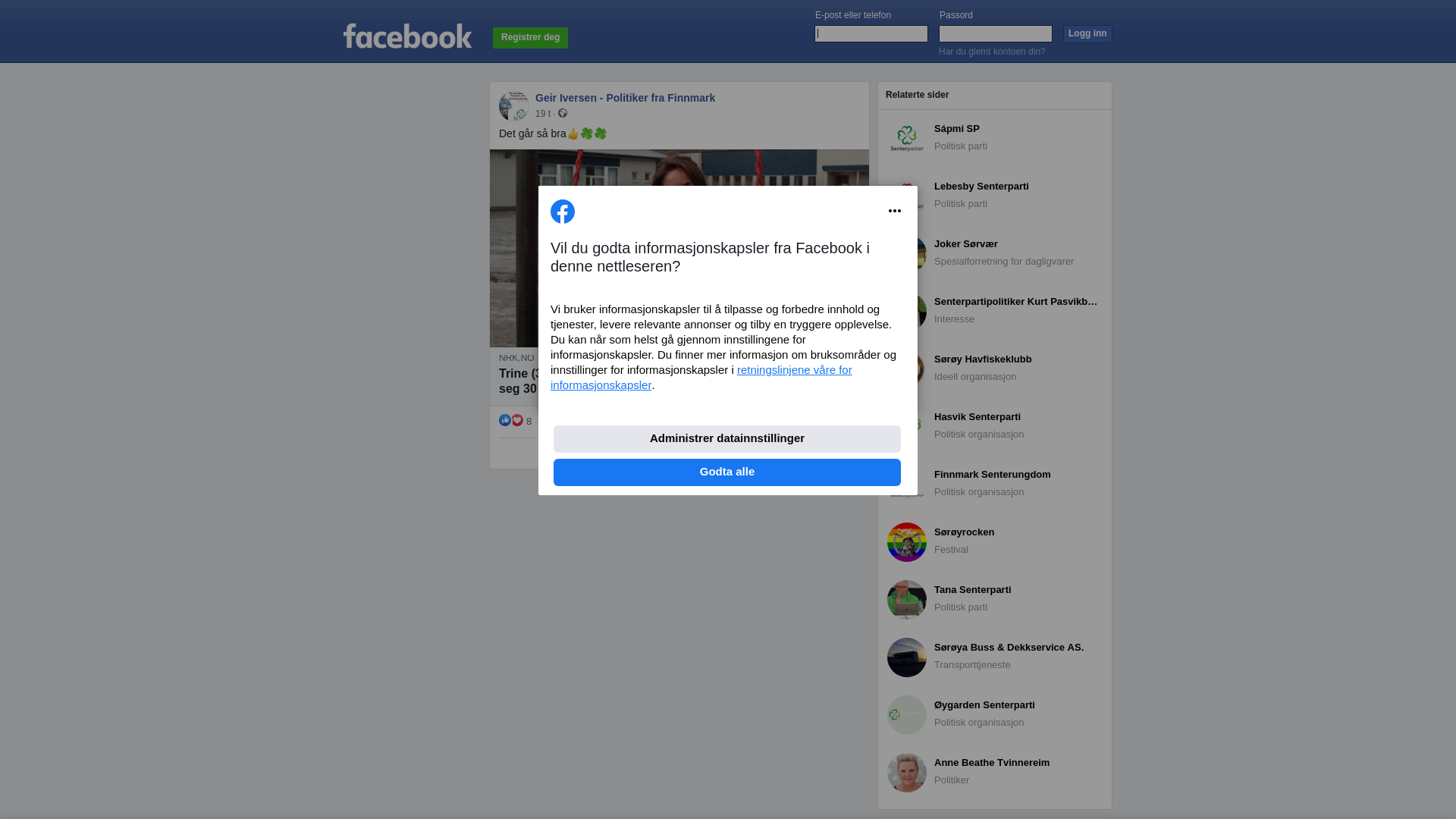Open Sápmi SP Senterpartiet logo
1456x819 pixels.
[x=907, y=138]
